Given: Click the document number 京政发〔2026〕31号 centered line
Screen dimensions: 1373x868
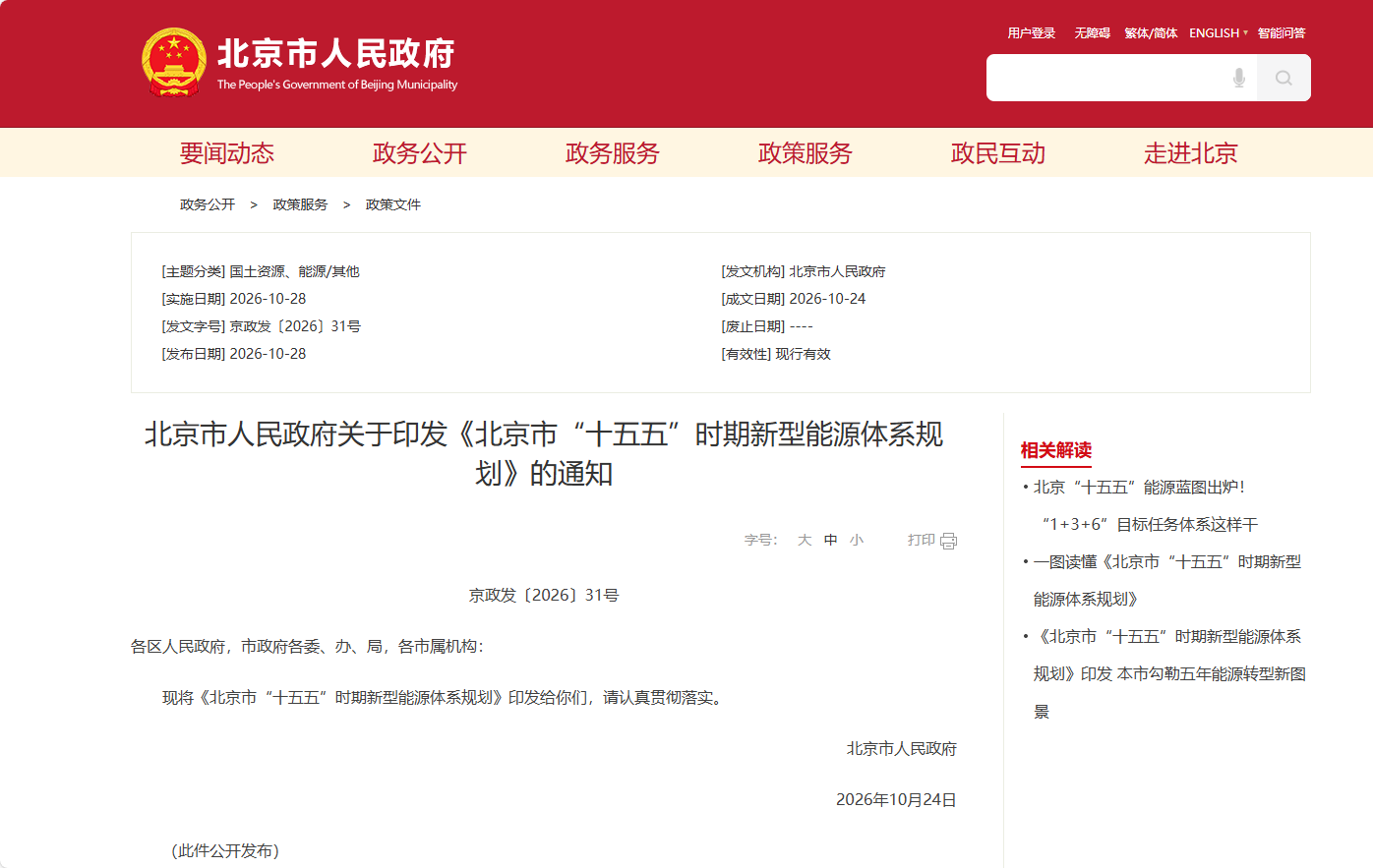Looking at the screenshot, I should click(544, 595).
